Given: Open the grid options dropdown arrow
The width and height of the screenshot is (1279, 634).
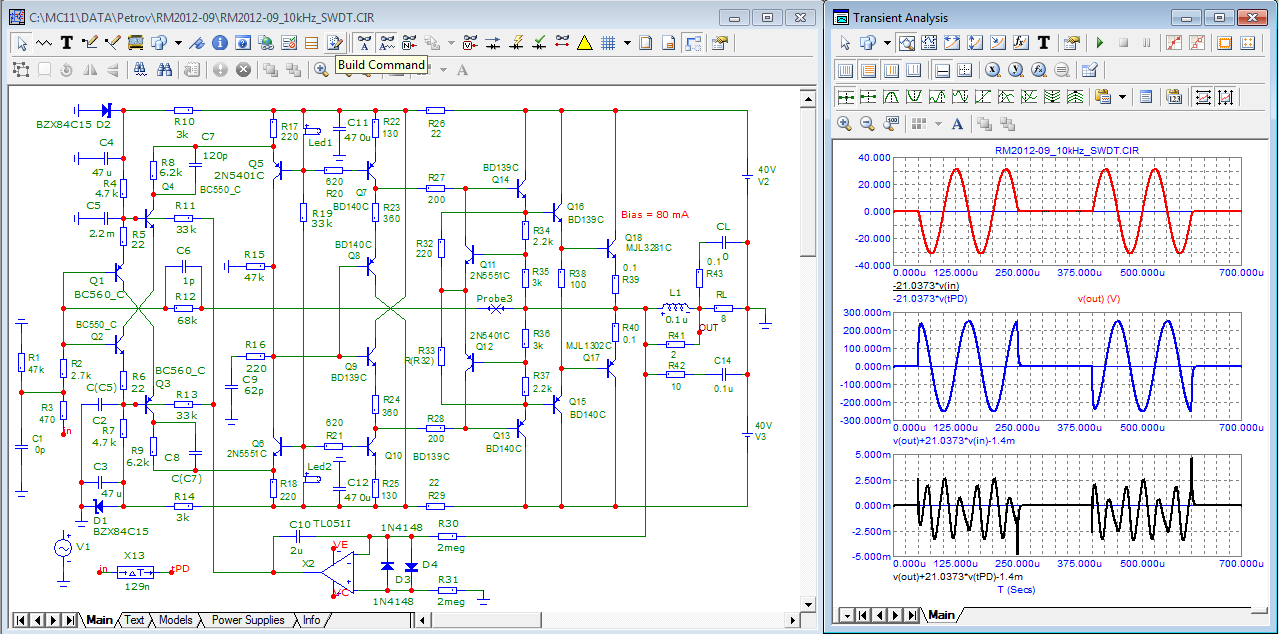Looking at the screenshot, I should (x=627, y=43).
